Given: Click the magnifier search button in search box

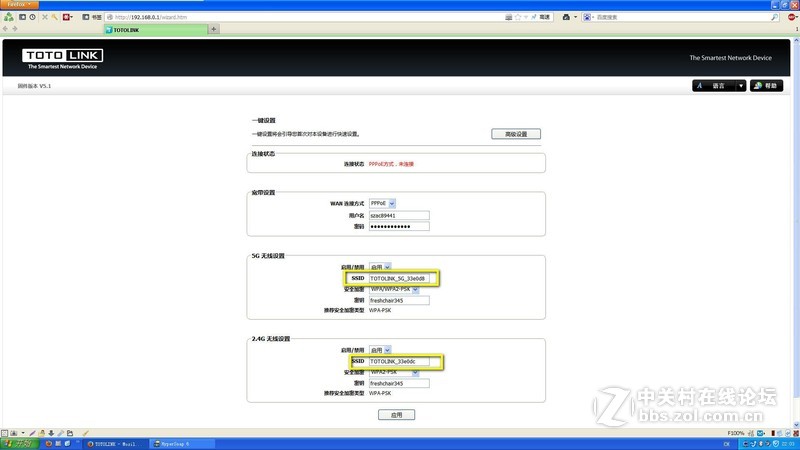Looking at the screenshot, I should coord(774,17).
